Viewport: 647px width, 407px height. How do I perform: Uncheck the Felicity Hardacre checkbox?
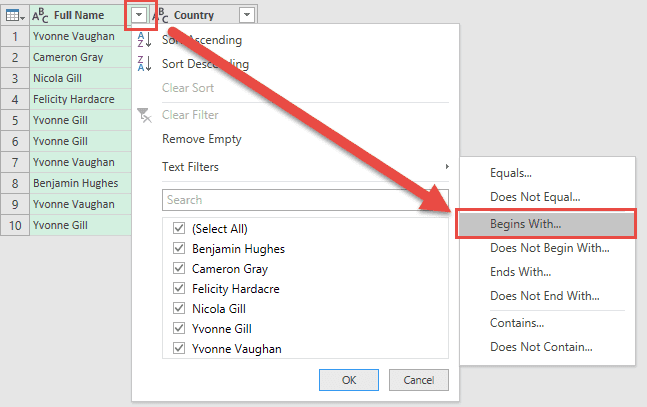(x=179, y=288)
